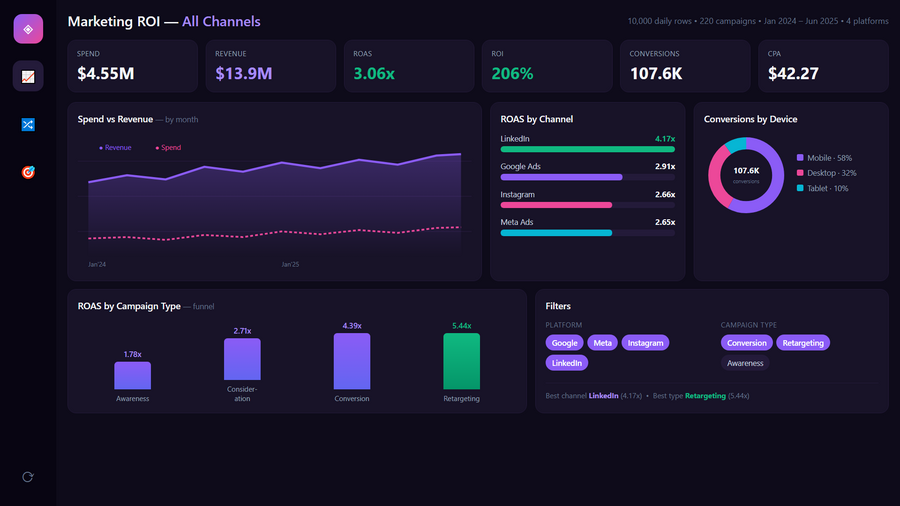The image size is (900, 506).
Task: Toggle the Google platform filter
Action: pos(564,342)
